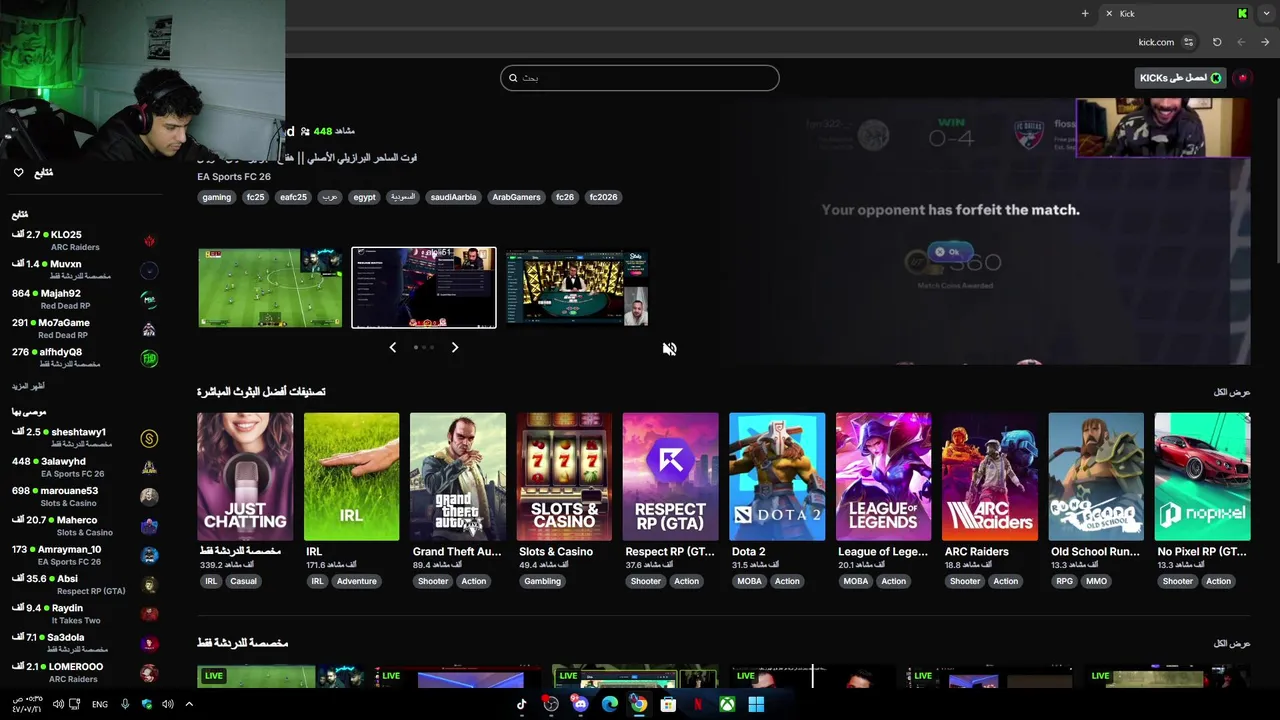The image size is (1280, 720).
Task: Click alfhdyQ8's green avatar in the sidebar
Action: click(149, 358)
